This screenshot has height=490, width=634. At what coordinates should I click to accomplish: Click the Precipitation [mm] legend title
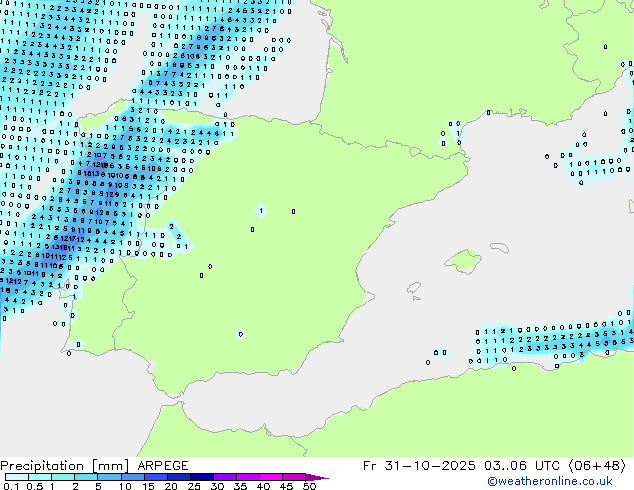[x=60, y=466]
